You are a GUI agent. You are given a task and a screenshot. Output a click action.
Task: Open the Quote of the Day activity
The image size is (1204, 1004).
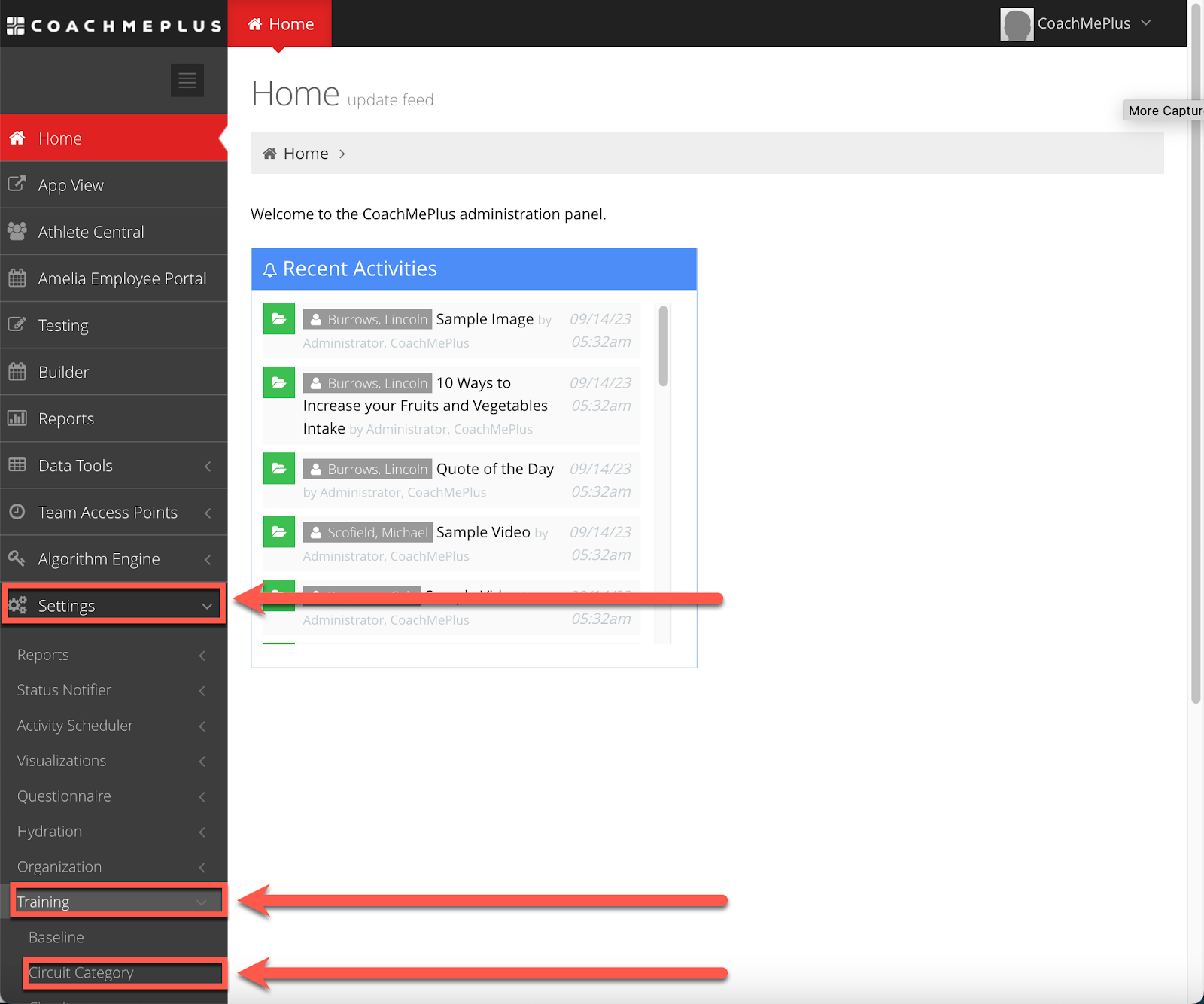[495, 469]
